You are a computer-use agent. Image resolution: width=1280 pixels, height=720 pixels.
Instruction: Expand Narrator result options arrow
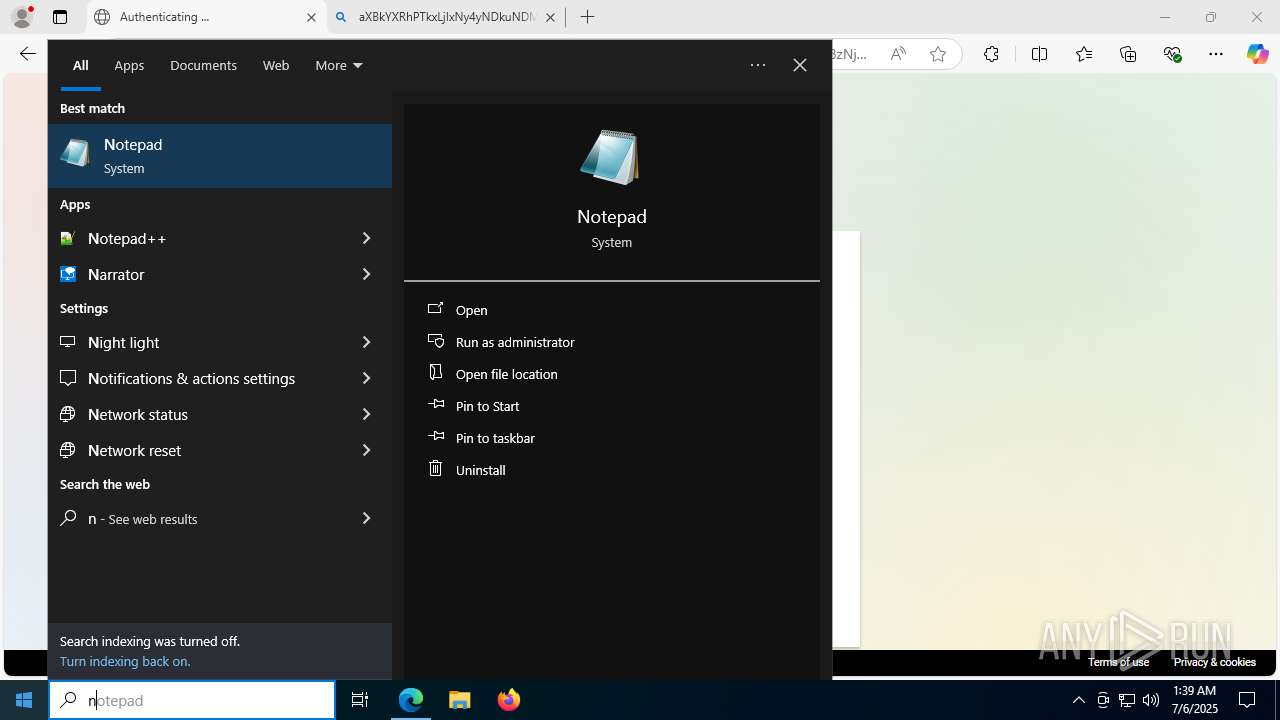tap(366, 274)
